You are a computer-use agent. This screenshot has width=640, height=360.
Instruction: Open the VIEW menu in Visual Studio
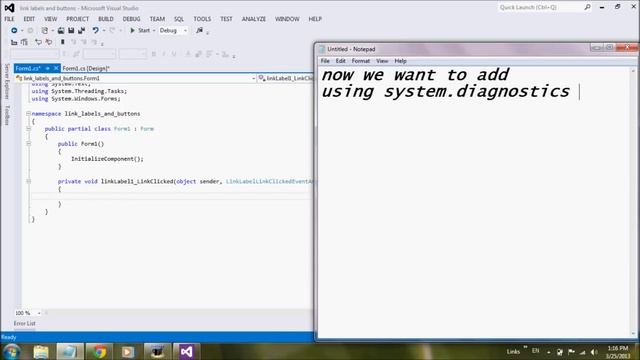tap(51, 19)
